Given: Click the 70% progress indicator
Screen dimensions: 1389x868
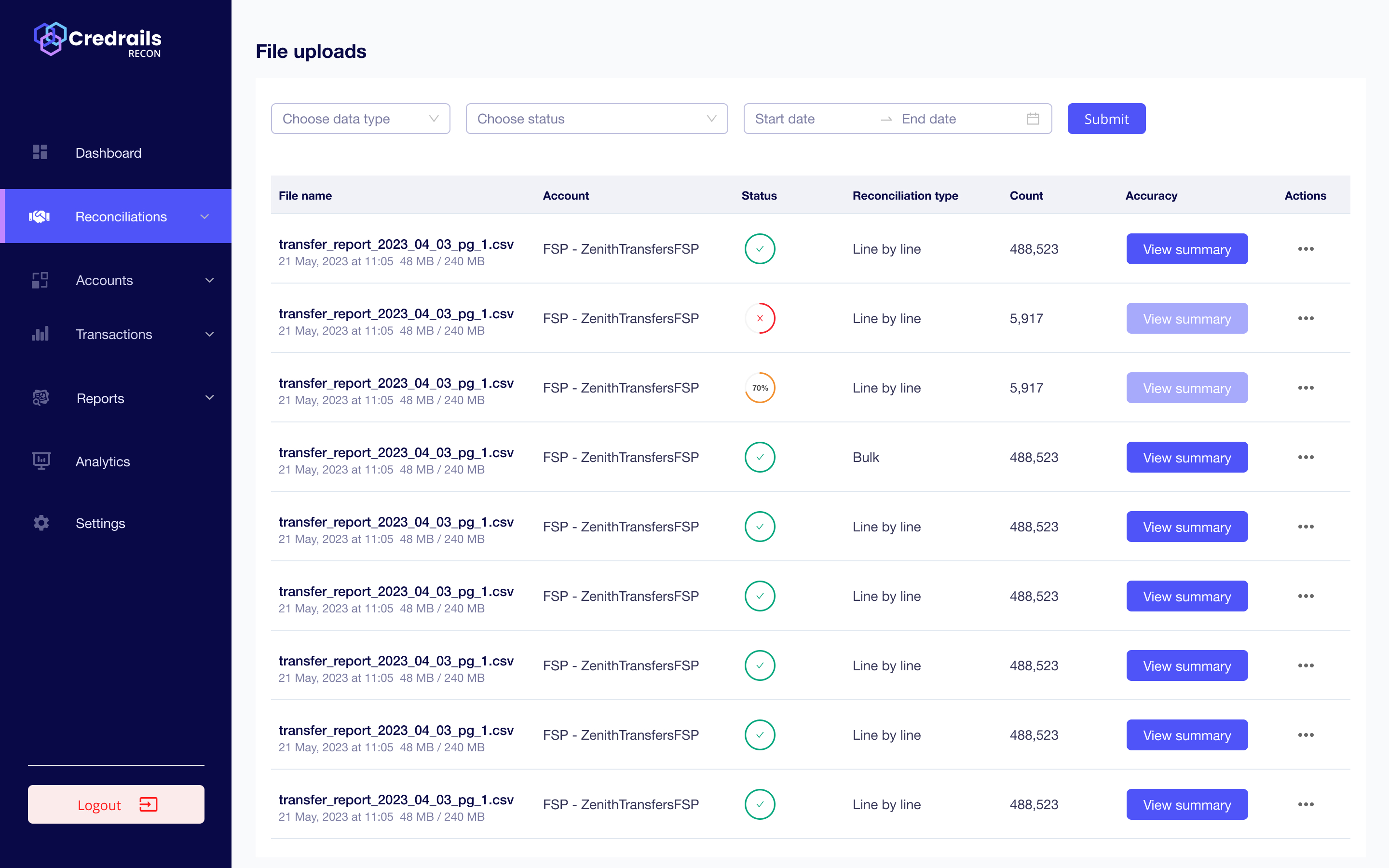Looking at the screenshot, I should [760, 388].
